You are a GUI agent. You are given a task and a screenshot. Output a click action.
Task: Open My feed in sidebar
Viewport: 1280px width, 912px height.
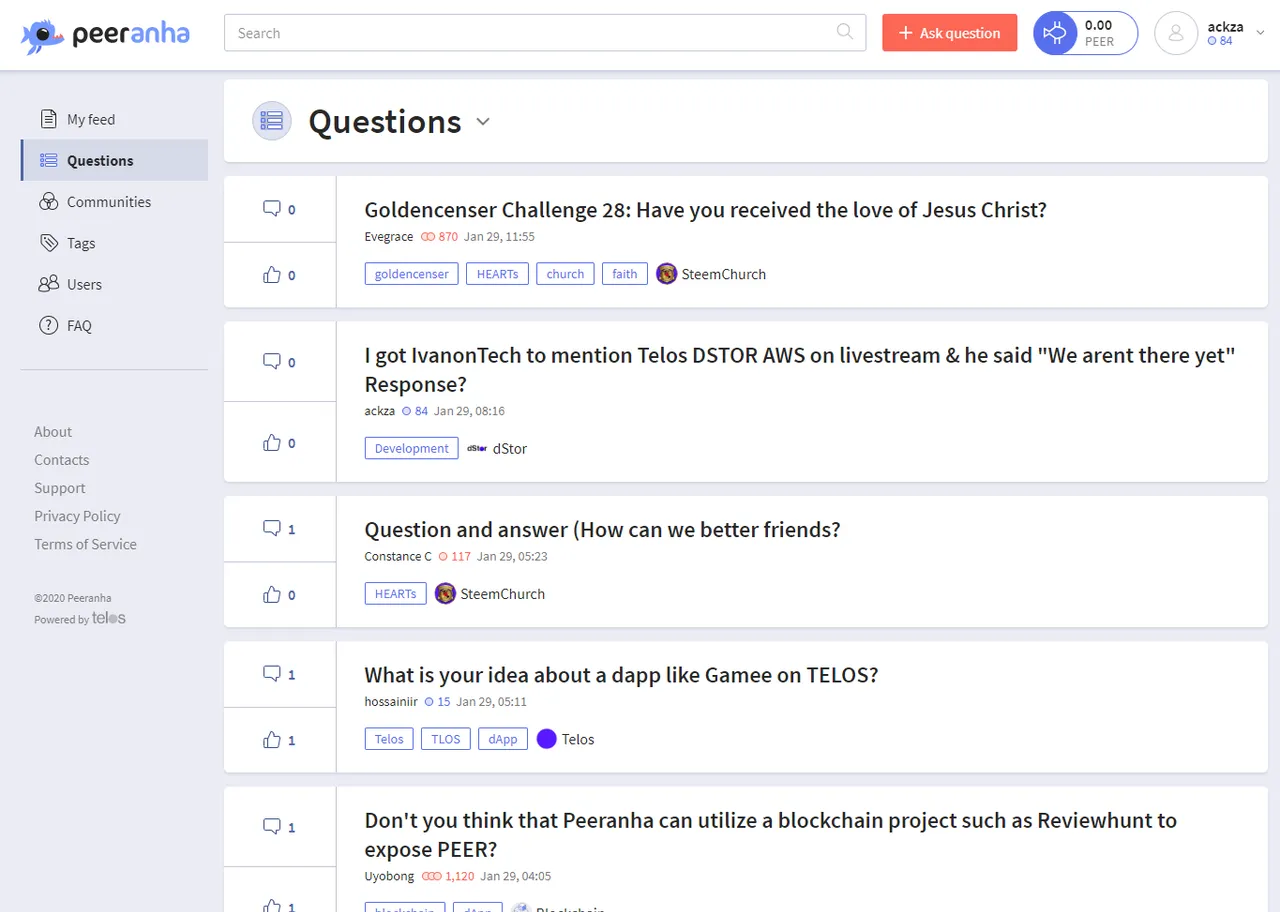tap(114, 119)
